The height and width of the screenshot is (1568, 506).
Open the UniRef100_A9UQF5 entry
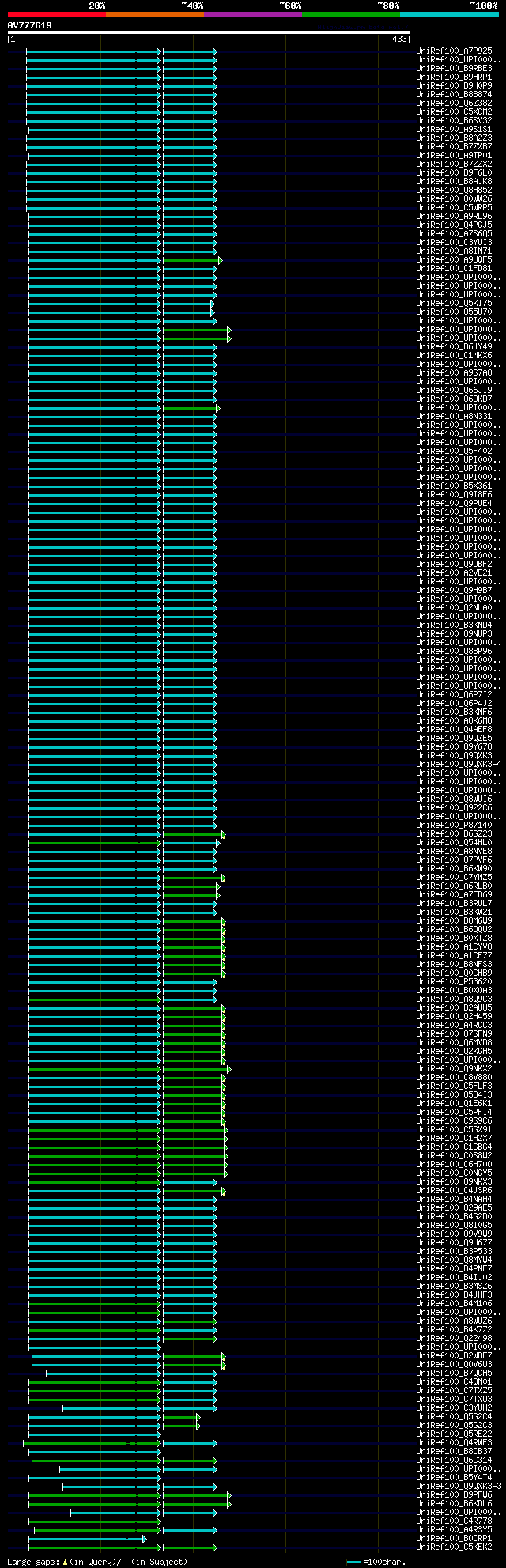(454, 259)
